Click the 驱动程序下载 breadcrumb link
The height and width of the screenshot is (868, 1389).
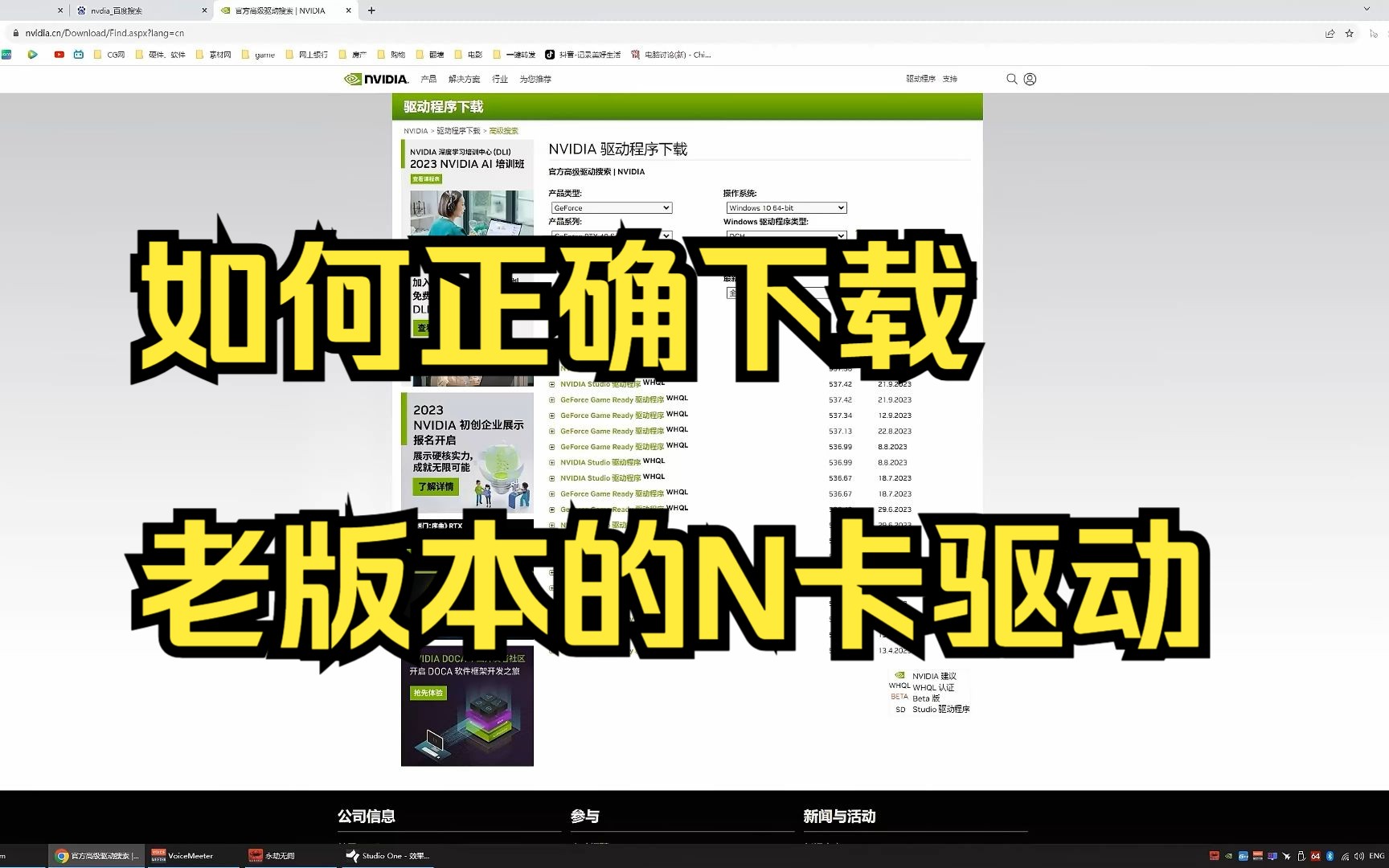point(458,131)
